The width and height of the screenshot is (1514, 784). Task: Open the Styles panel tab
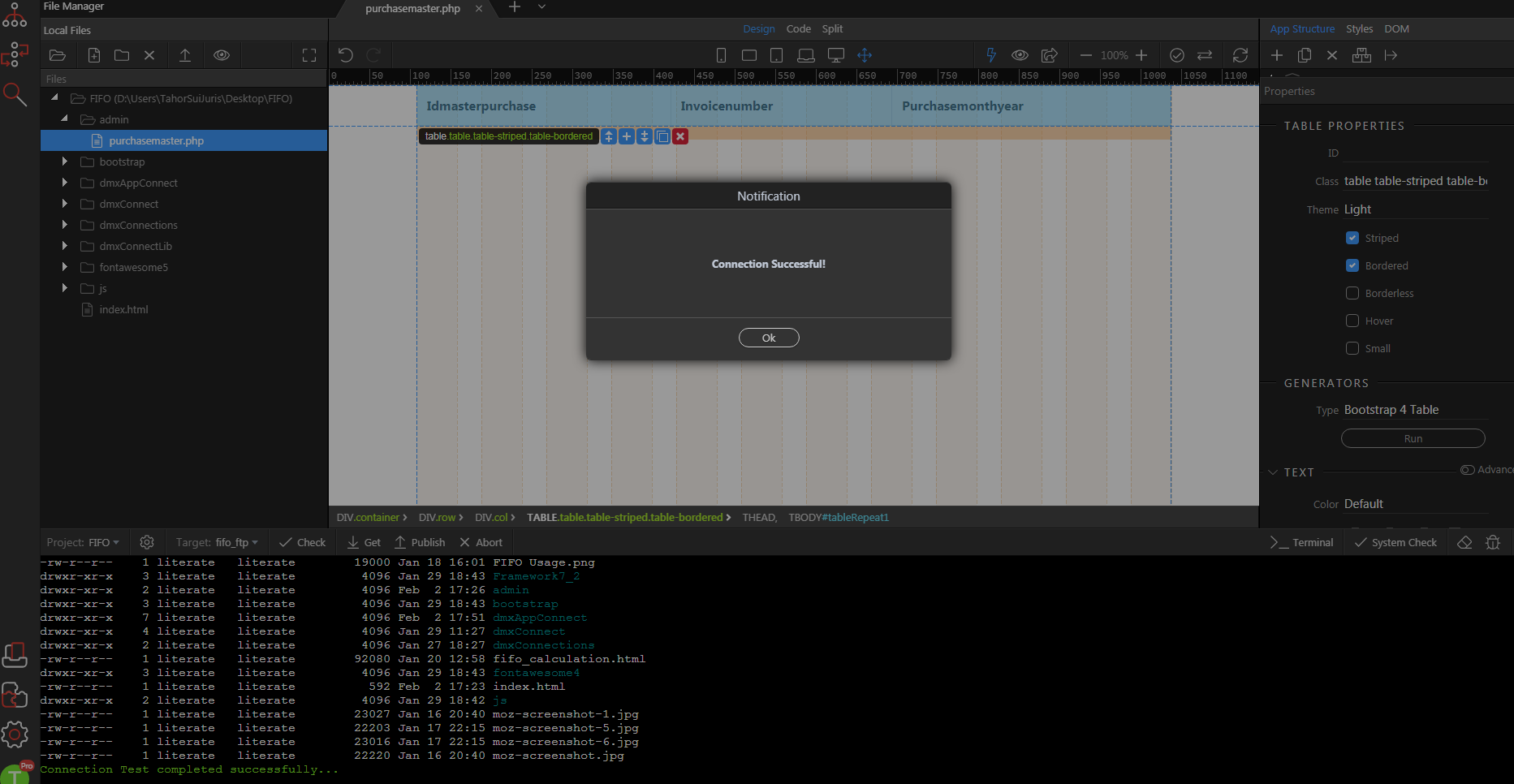point(1359,28)
